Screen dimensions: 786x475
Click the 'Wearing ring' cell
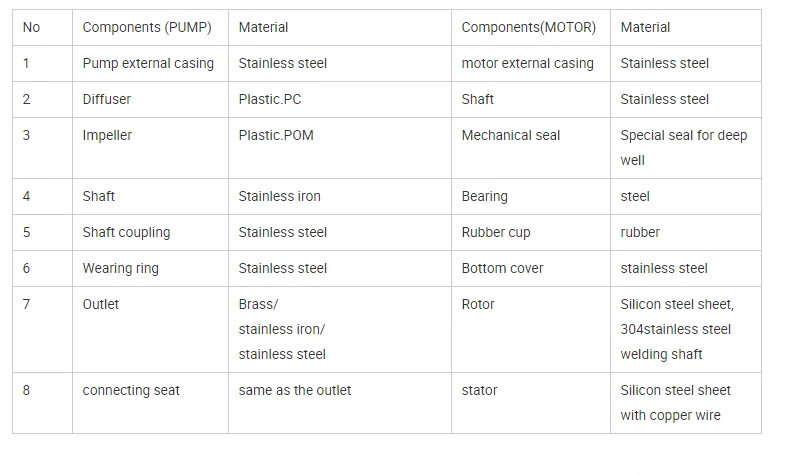click(x=150, y=269)
